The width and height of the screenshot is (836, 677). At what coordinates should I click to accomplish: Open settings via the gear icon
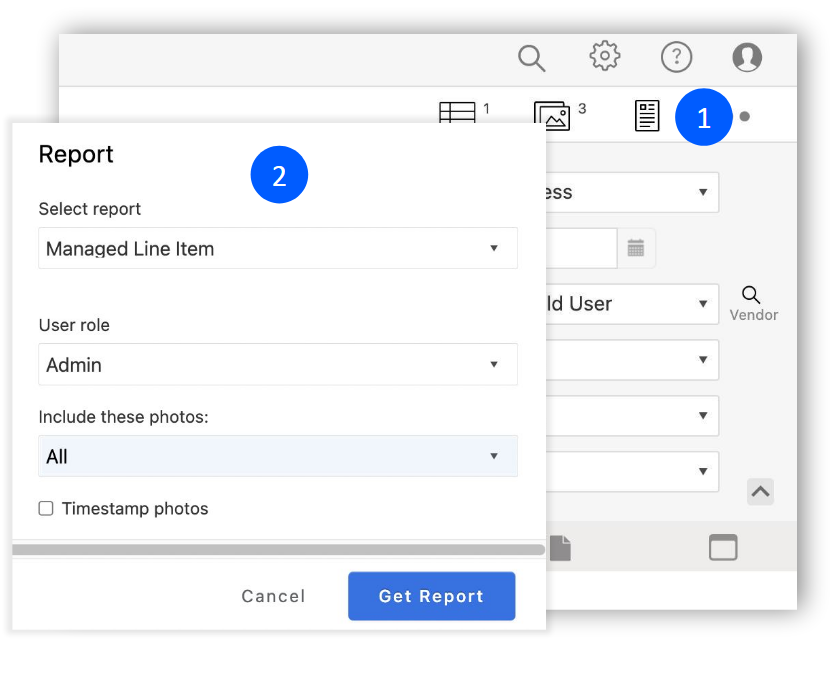click(x=604, y=57)
